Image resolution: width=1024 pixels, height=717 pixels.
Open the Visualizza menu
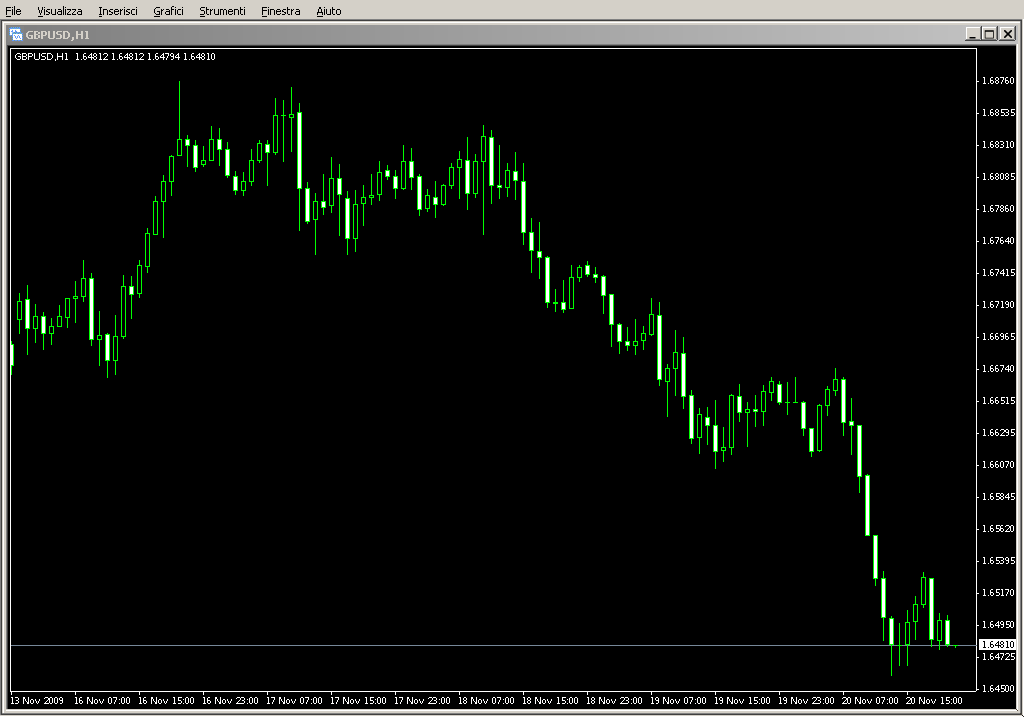pos(59,11)
